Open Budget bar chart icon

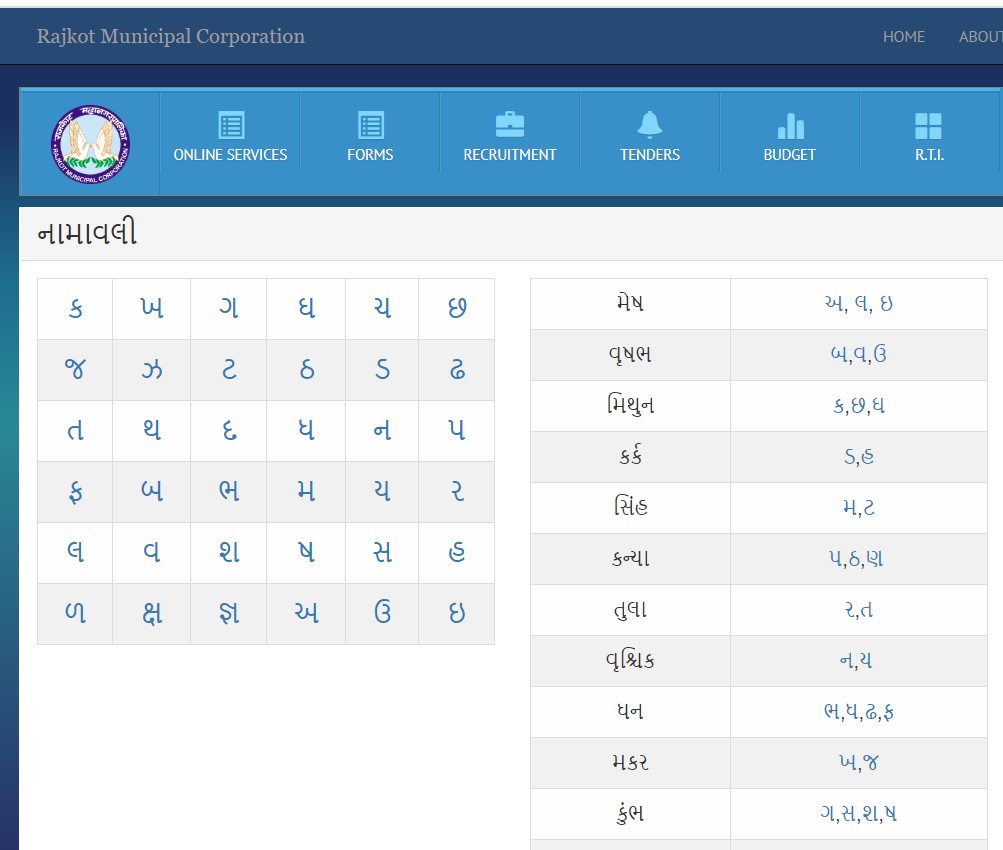pos(791,126)
